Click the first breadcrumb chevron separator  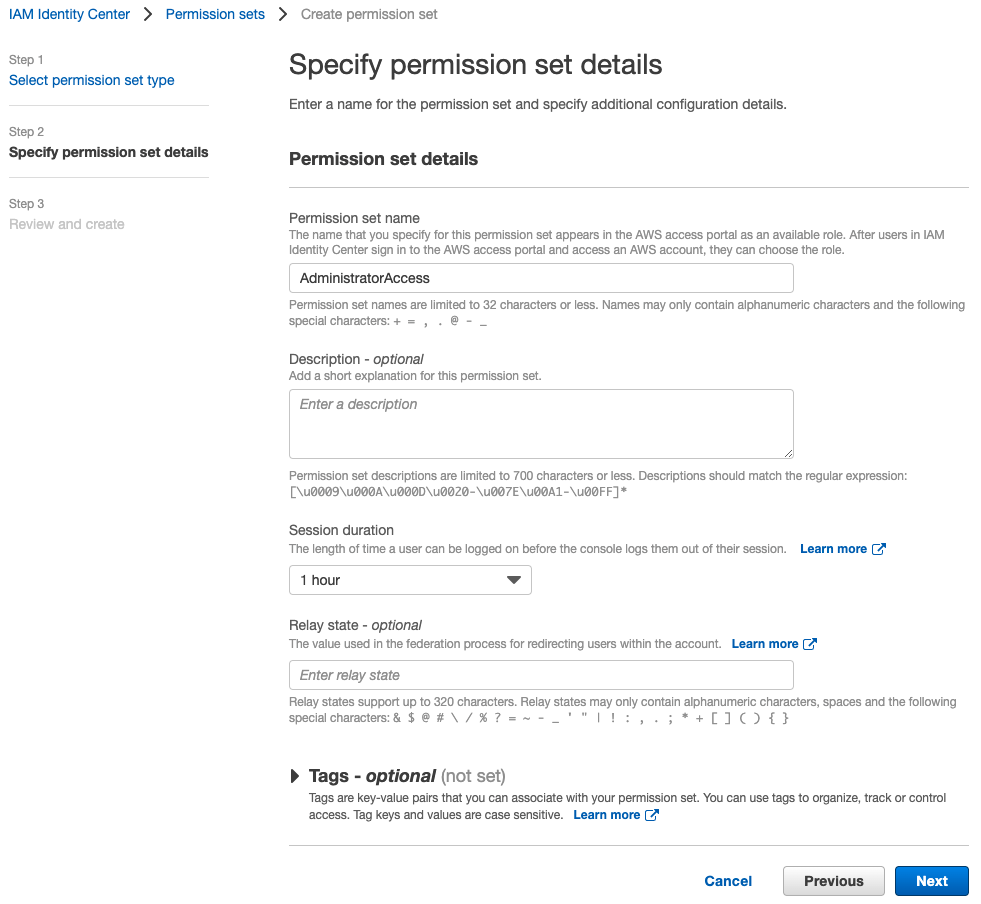[148, 14]
